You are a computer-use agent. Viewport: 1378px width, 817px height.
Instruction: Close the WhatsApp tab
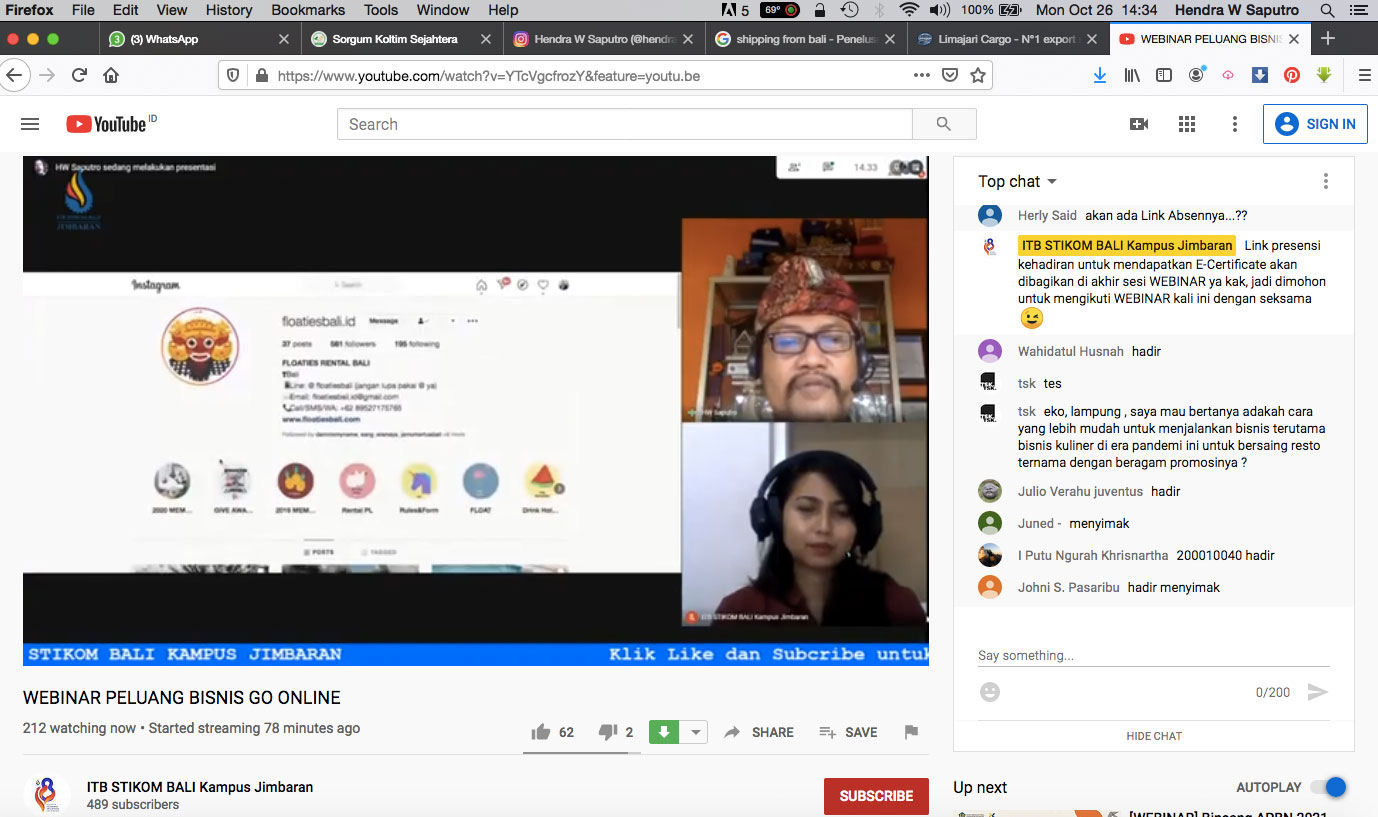pos(284,39)
